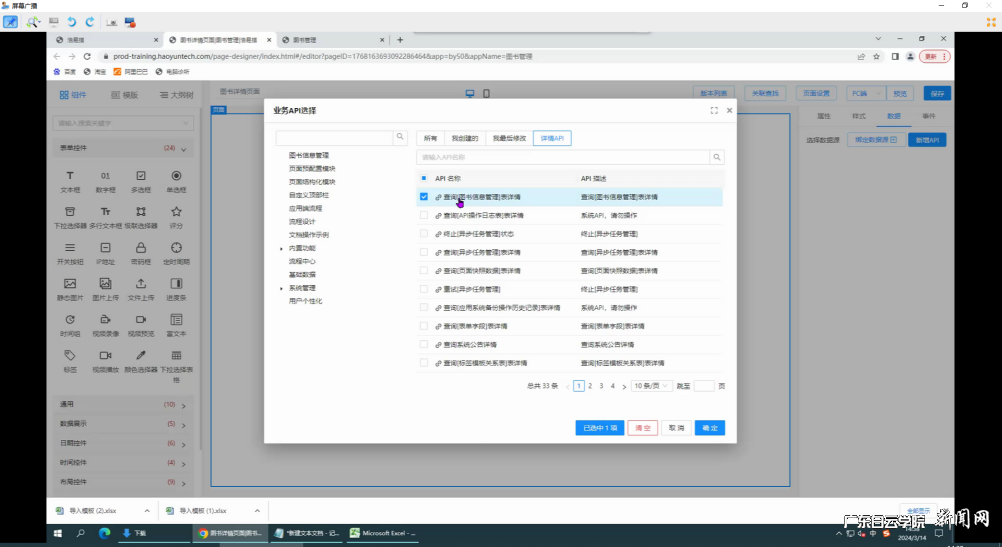
Task: Select the 开关按钮 switch component icon
Action: [x=70, y=248]
